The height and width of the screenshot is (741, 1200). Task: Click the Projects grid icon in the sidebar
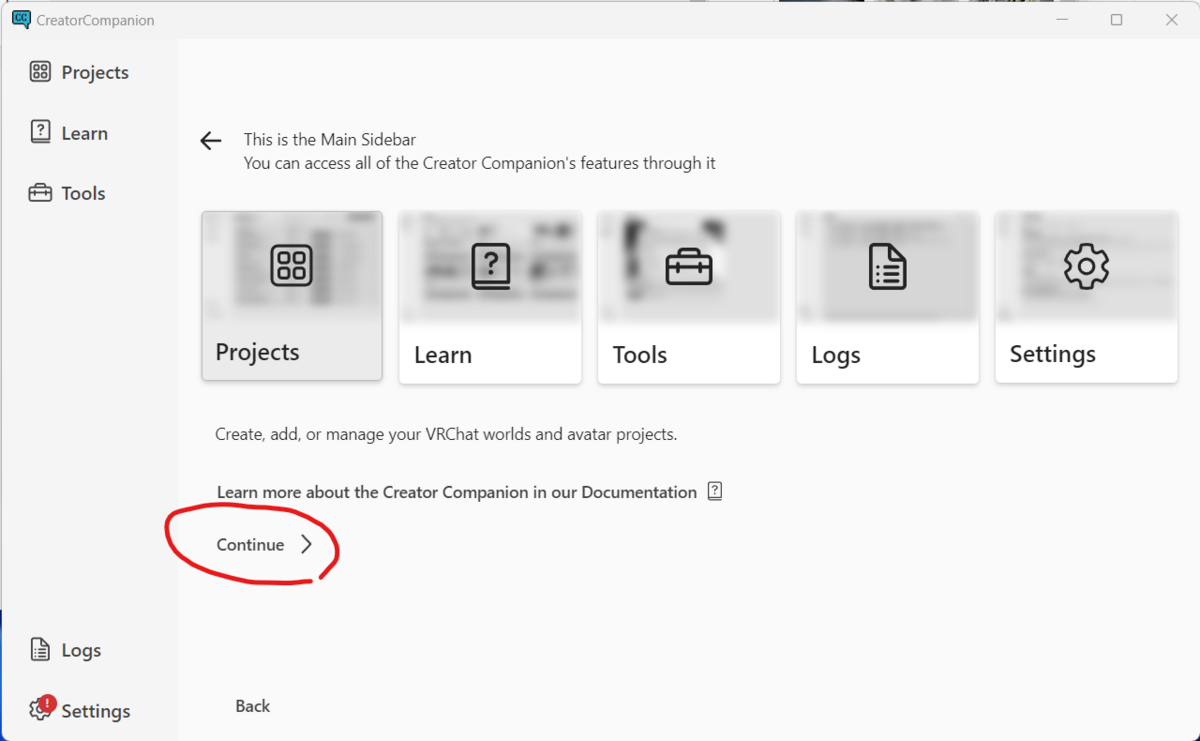tap(40, 71)
